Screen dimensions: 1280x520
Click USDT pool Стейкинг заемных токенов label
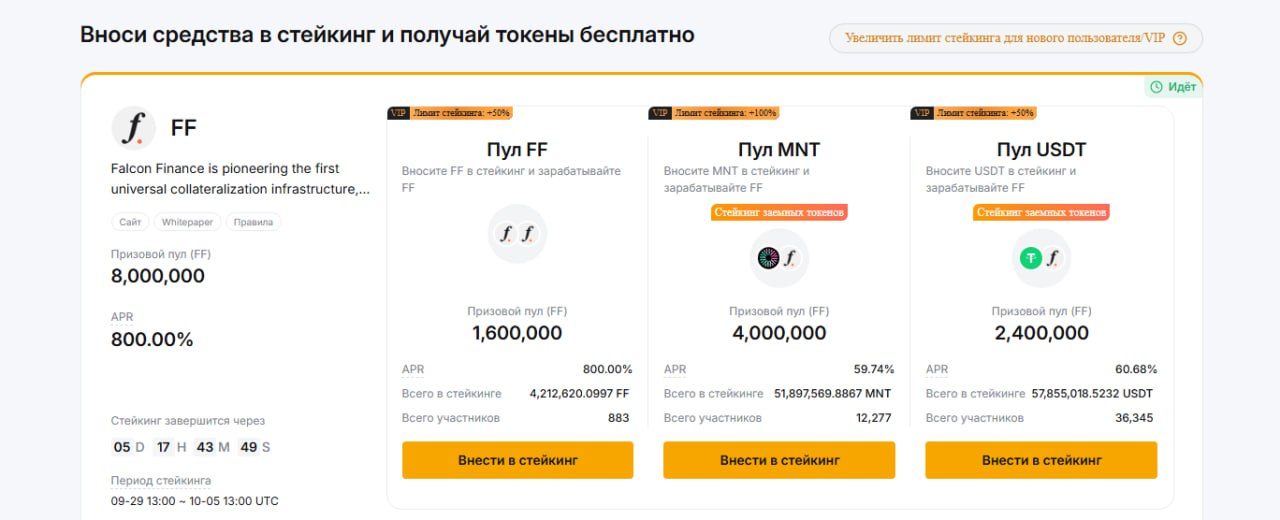point(1041,212)
